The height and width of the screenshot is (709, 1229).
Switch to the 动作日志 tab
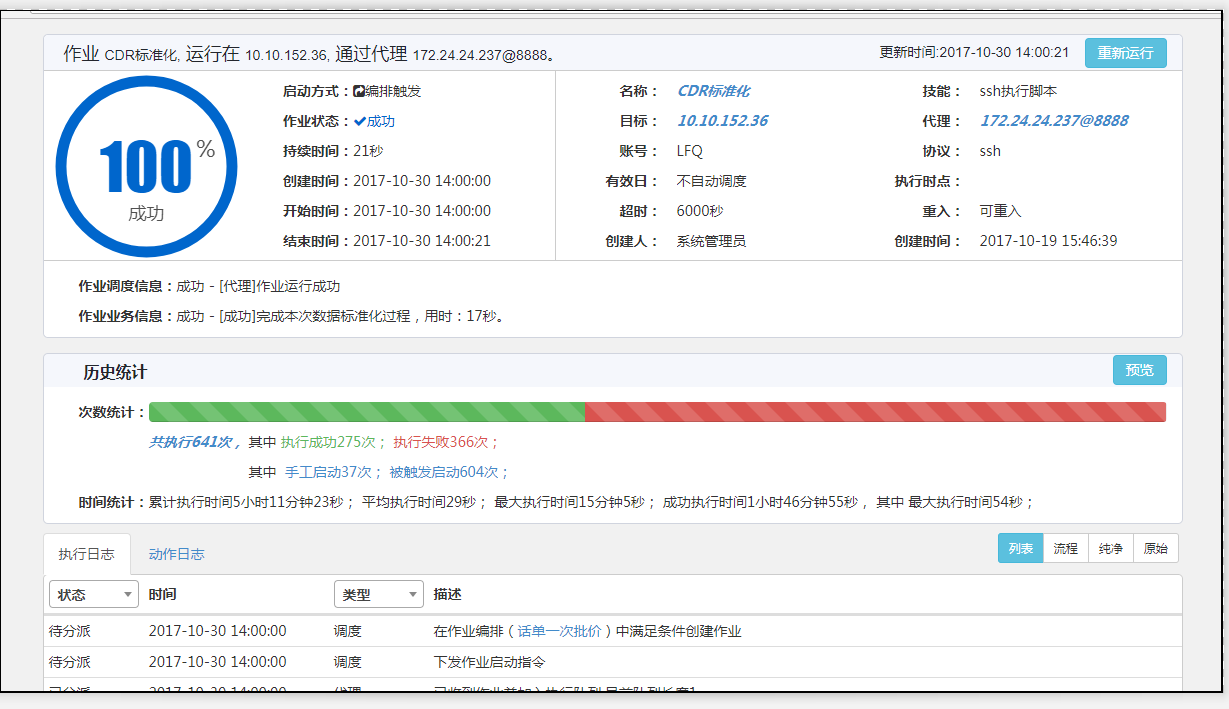[x=176, y=553]
